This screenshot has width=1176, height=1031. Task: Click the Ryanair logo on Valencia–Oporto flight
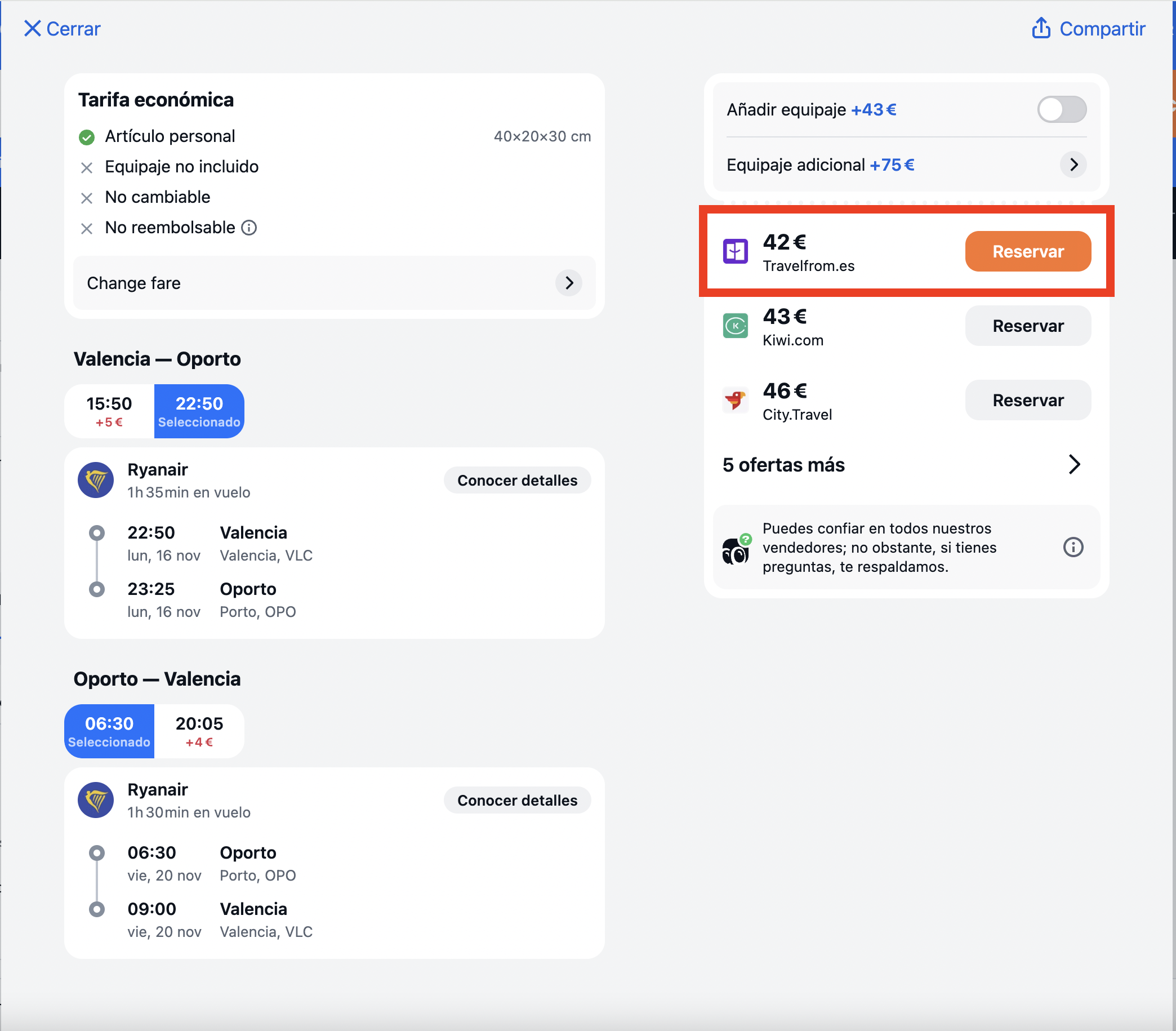pos(95,480)
